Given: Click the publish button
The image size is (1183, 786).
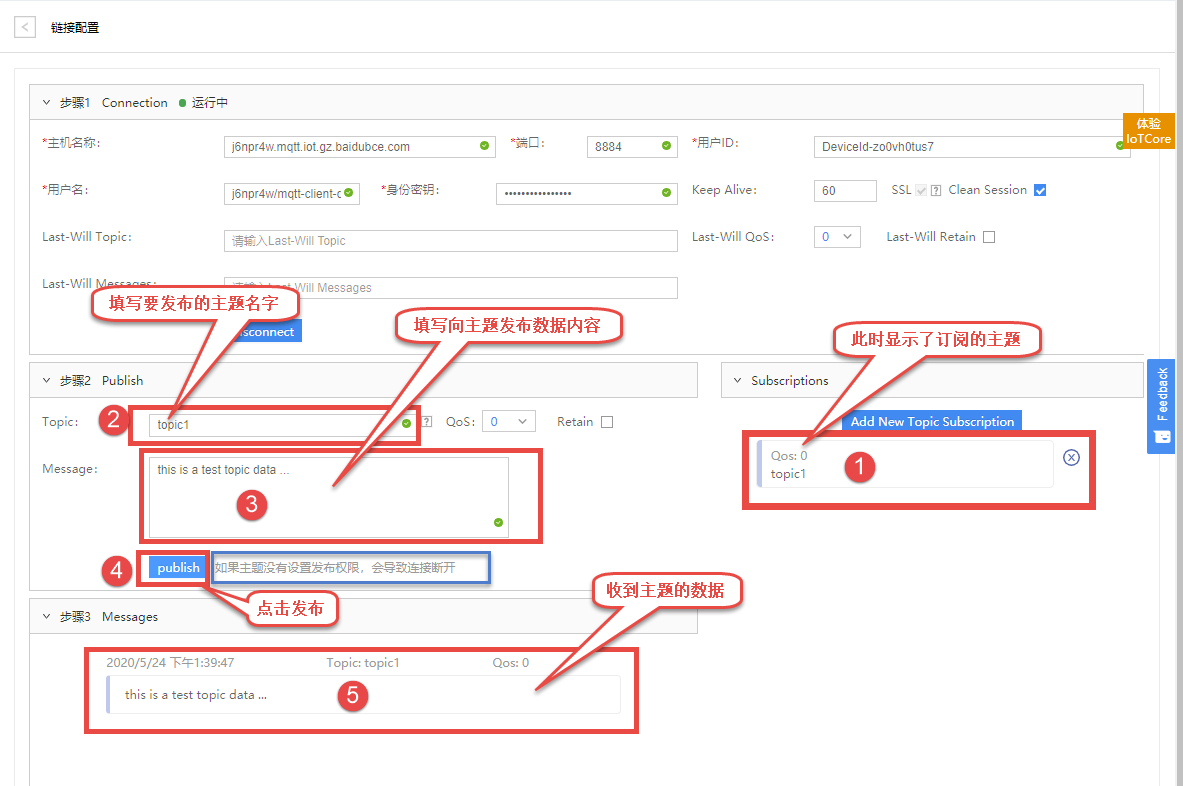Looking at the screenshot, I should pos(178,567).
